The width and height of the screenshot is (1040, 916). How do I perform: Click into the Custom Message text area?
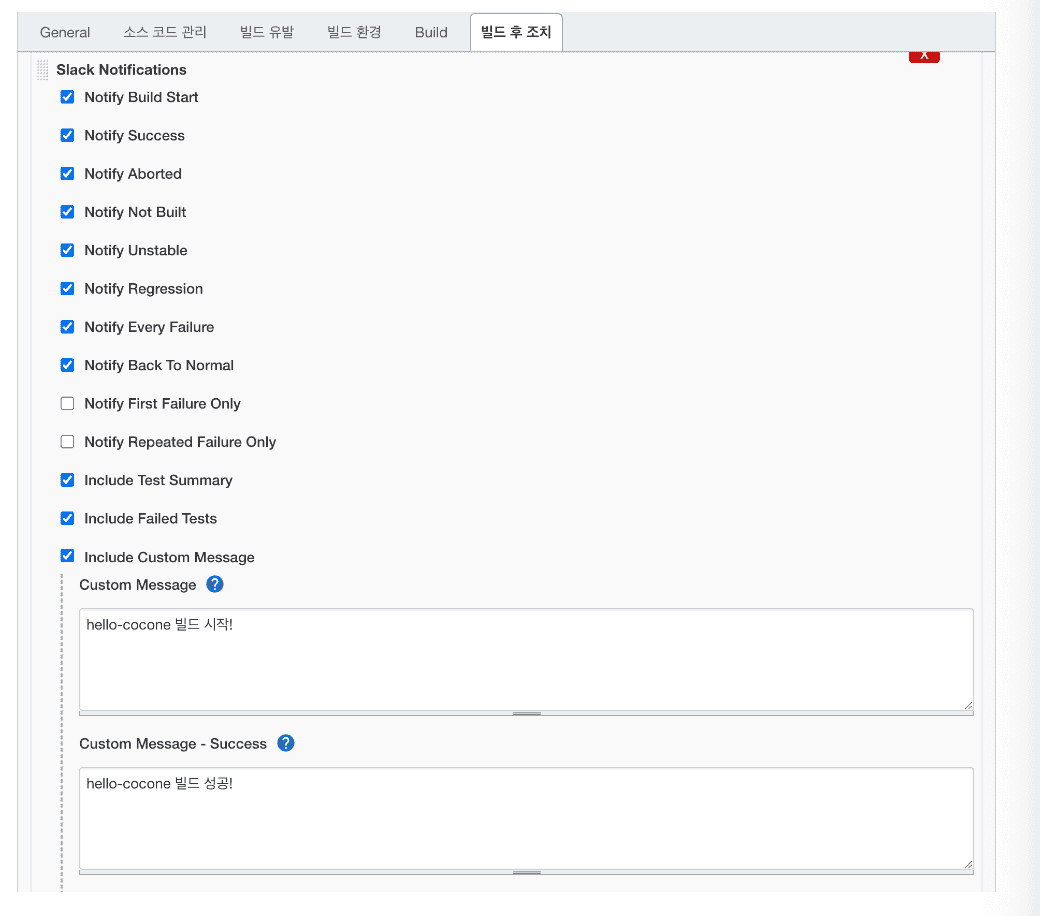526,659
